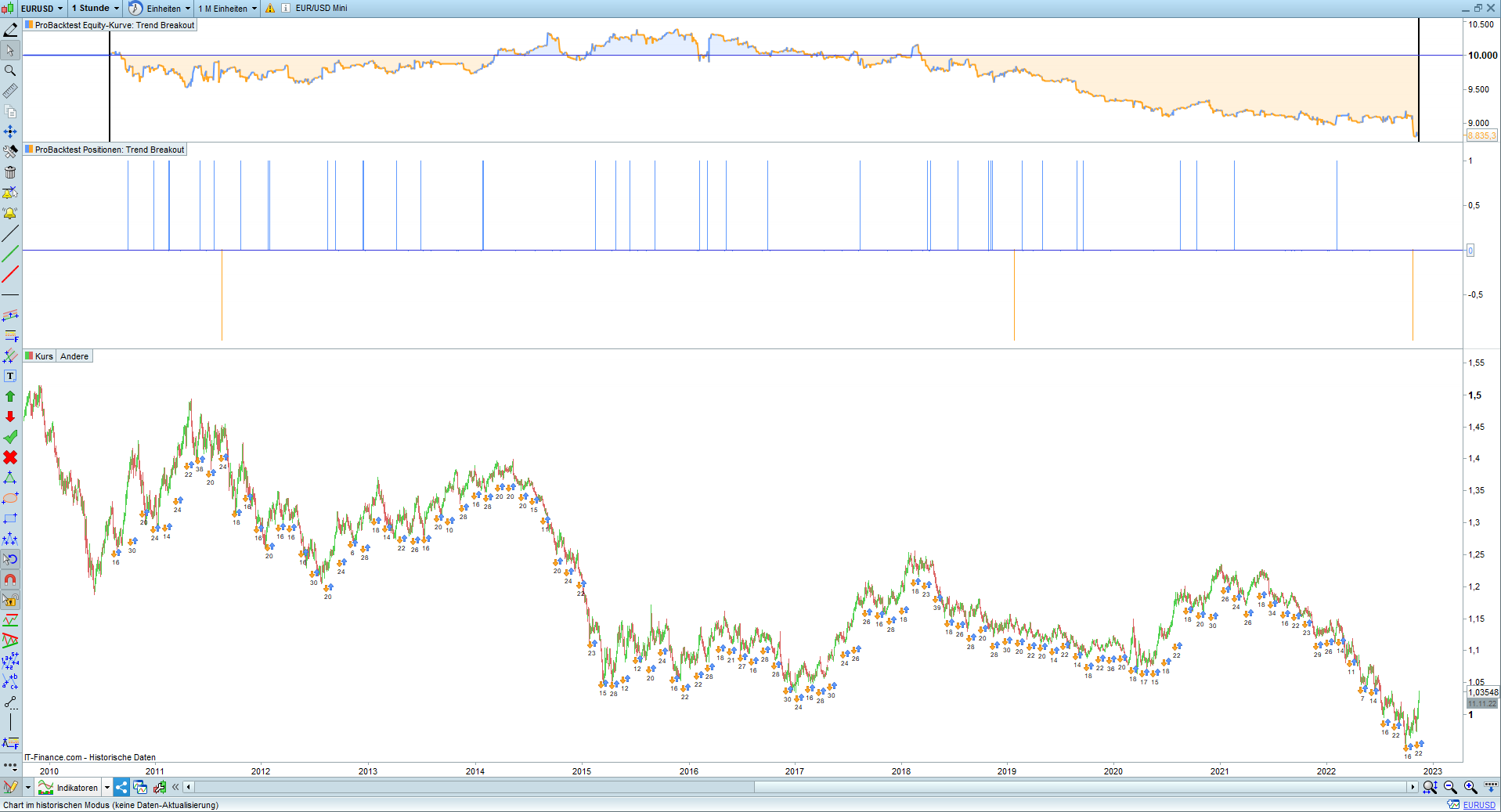Image resolution: width=1501 pixels, height=812 pixels.
Task: Select the triangle pattern drawing tool
Action: (10, 641)
